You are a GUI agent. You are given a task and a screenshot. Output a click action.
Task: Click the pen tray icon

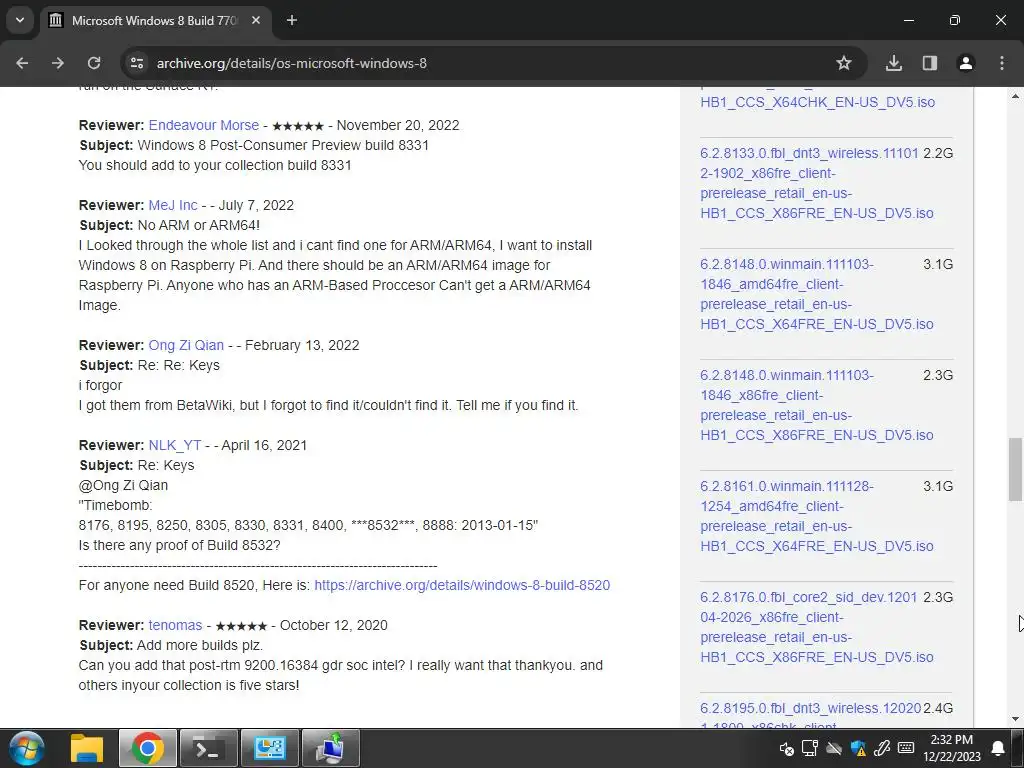pos(882,748)
